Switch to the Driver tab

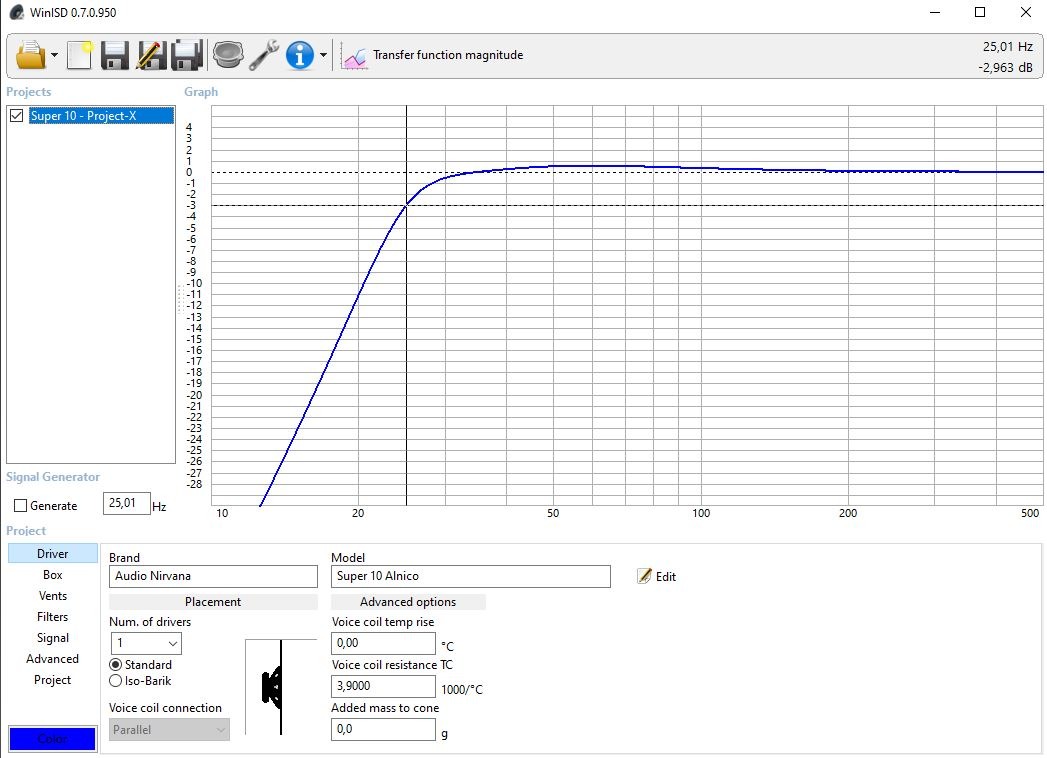pos(53,554)
